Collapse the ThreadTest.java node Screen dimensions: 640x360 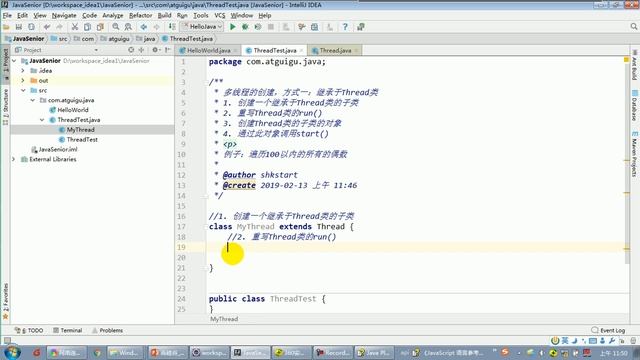point(42,120)
